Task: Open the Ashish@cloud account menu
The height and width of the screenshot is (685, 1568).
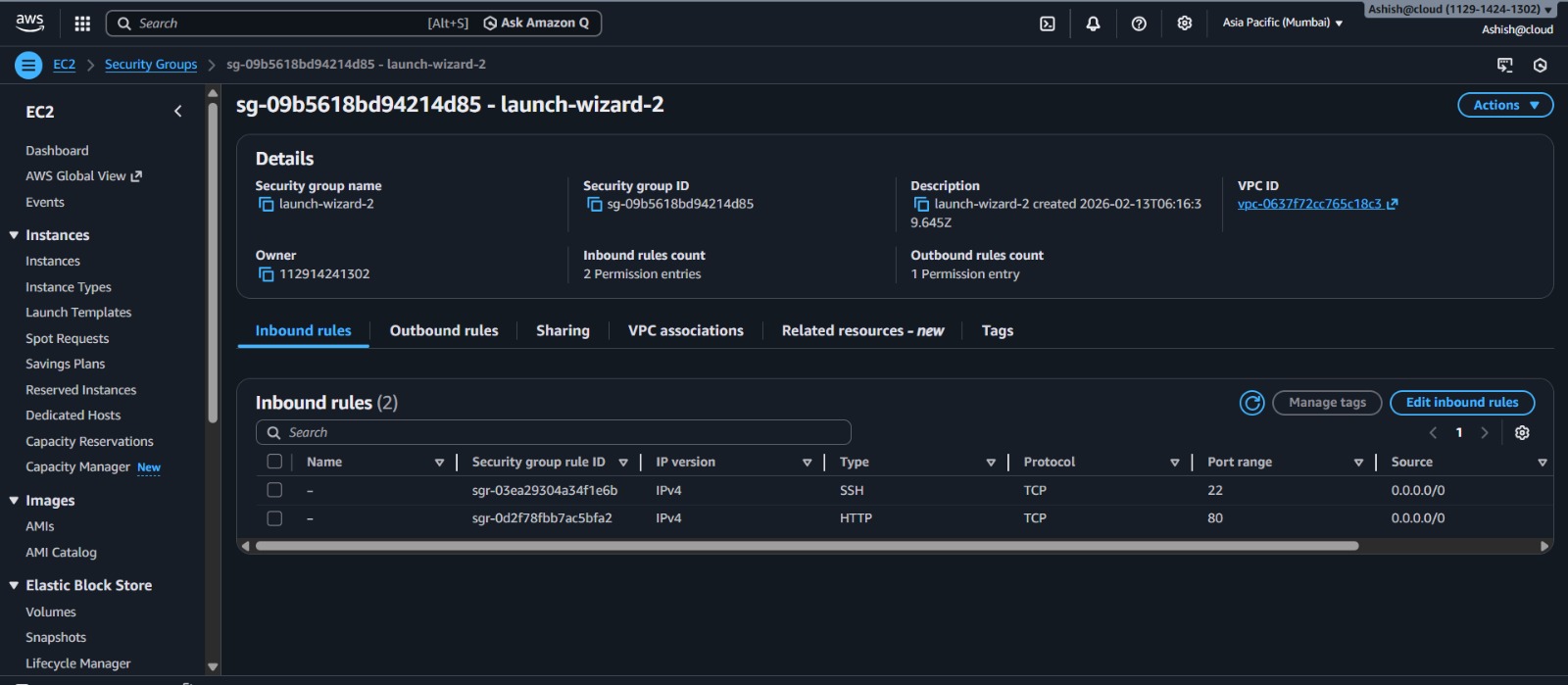Action: click(x=1460, y=10)
